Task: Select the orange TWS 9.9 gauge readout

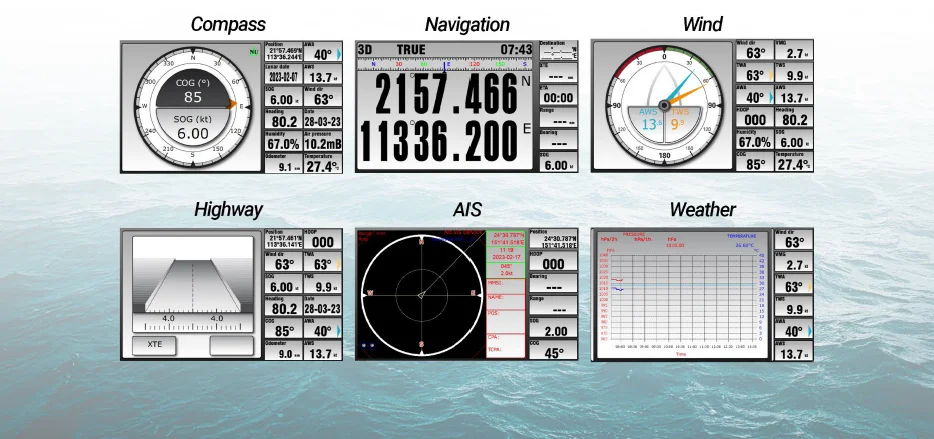Action: [678, 121]
